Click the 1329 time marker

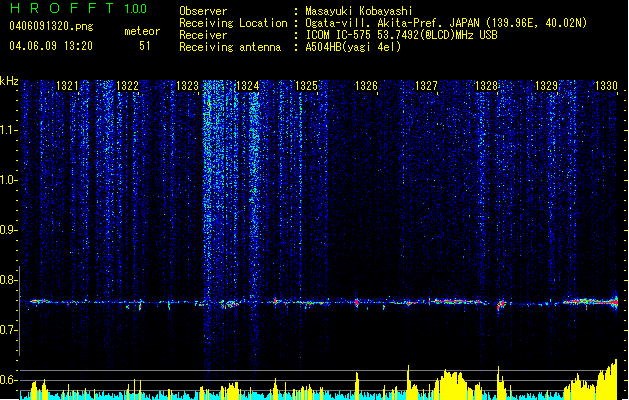pos(546,85)
